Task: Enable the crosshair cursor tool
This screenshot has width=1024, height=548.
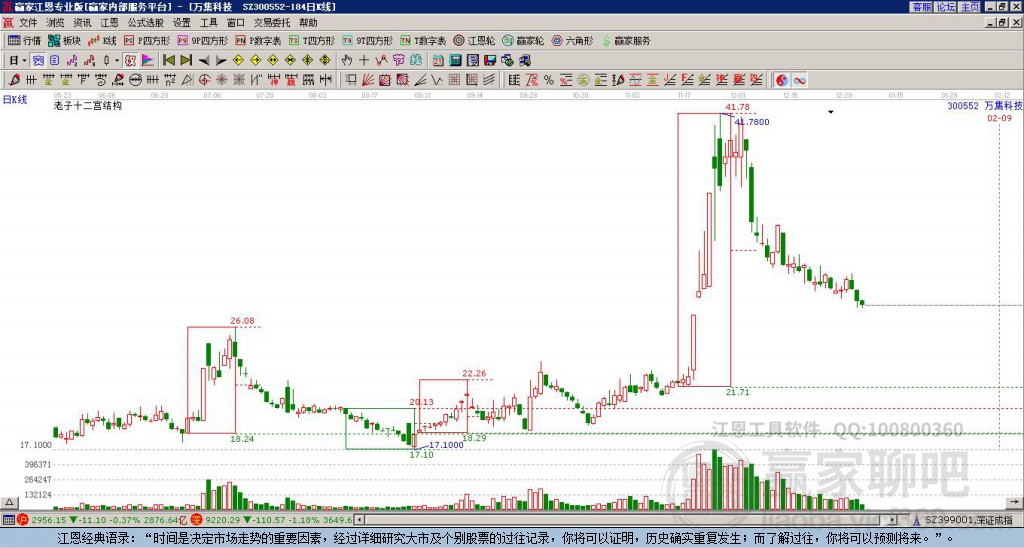Action: (x=364, y=60)
